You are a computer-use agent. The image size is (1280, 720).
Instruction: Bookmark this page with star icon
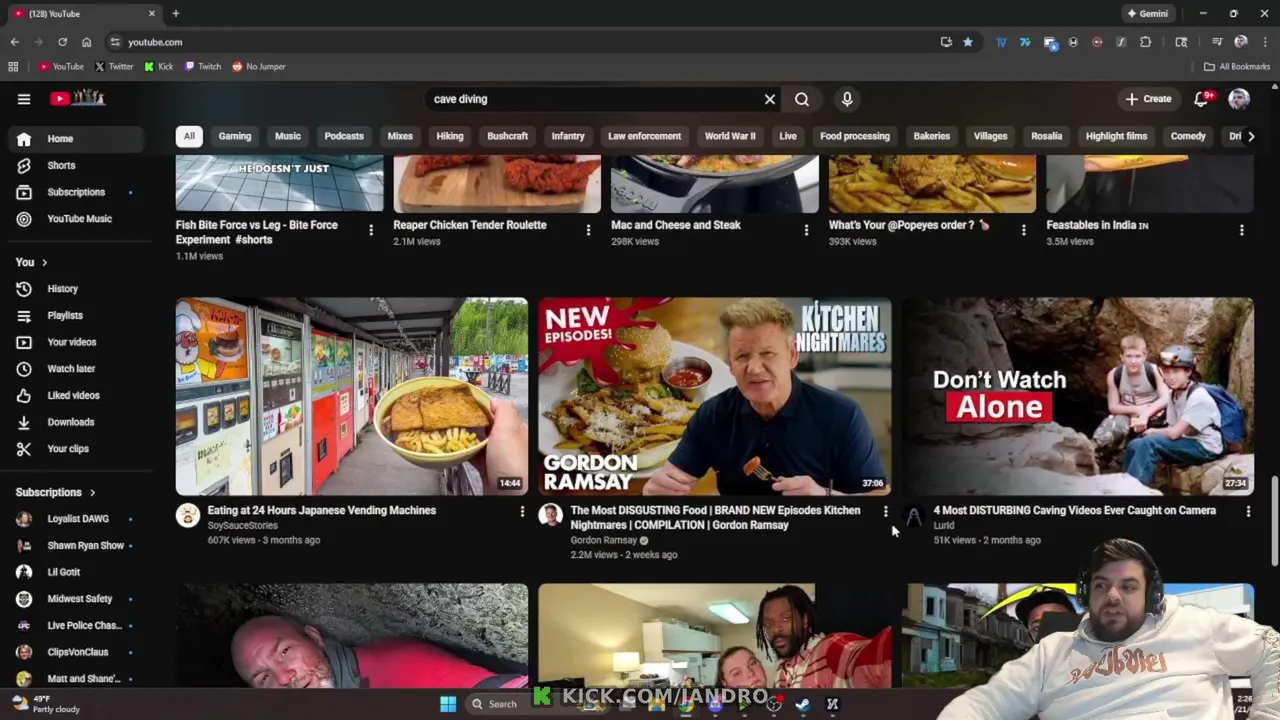(x=968, y=42)
